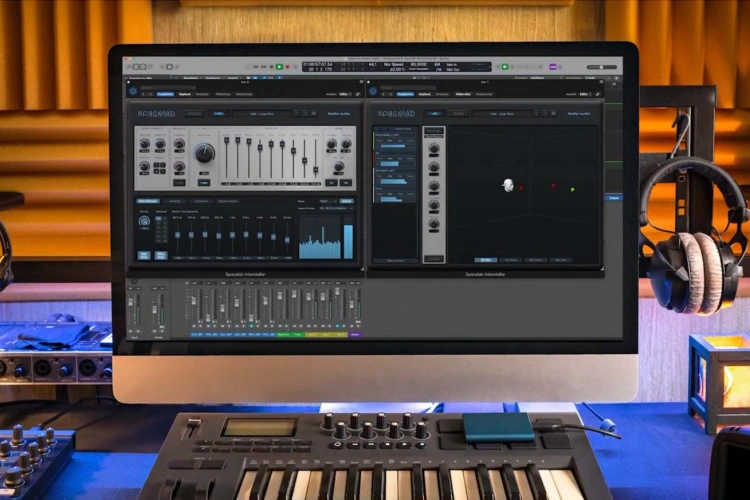Open Editor view dropdown in right plugin header
750x500 pixels.
coord(585,94)
